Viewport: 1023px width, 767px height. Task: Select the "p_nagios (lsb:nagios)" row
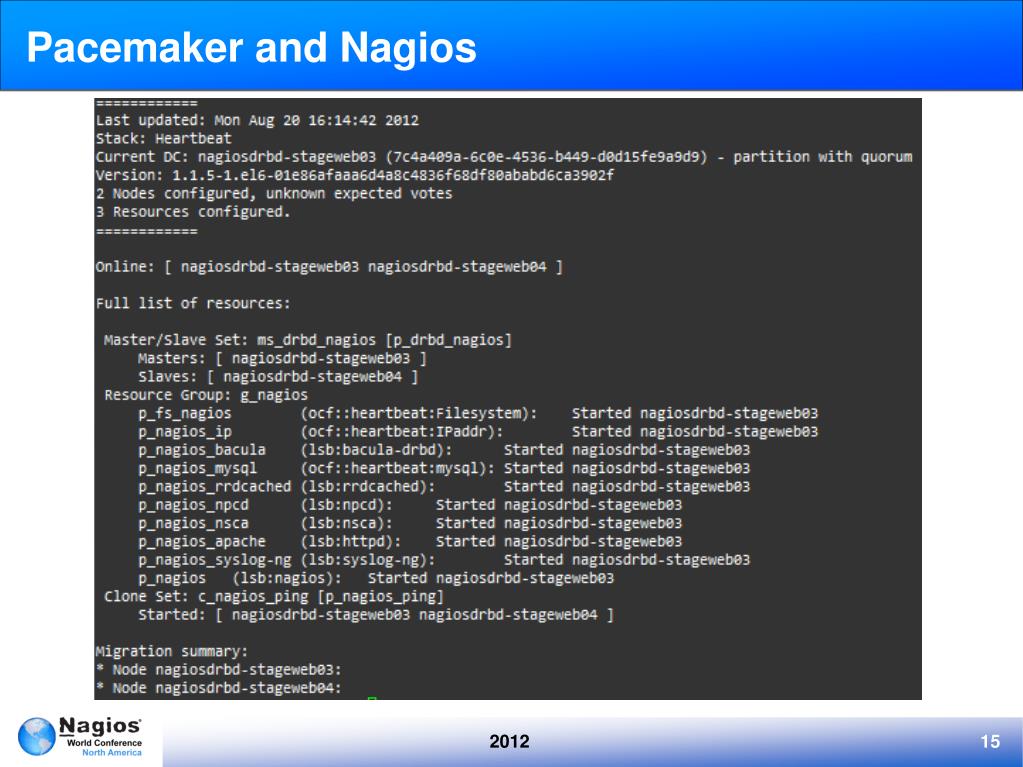click(x=376, y=578)
